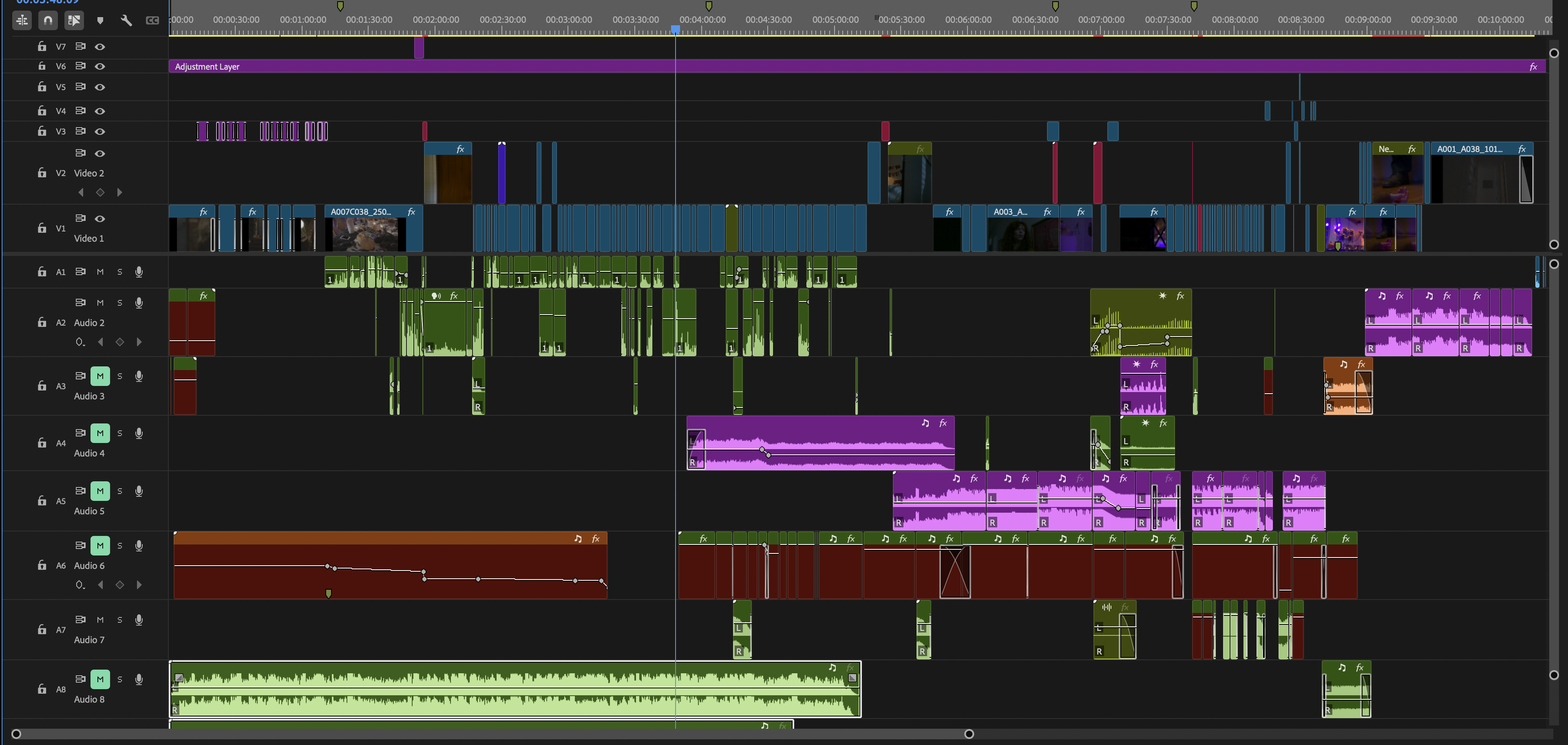Go to next keyframe on Video 2
The width and height of the screenshot is (1568, 745).
coord(119,192)
